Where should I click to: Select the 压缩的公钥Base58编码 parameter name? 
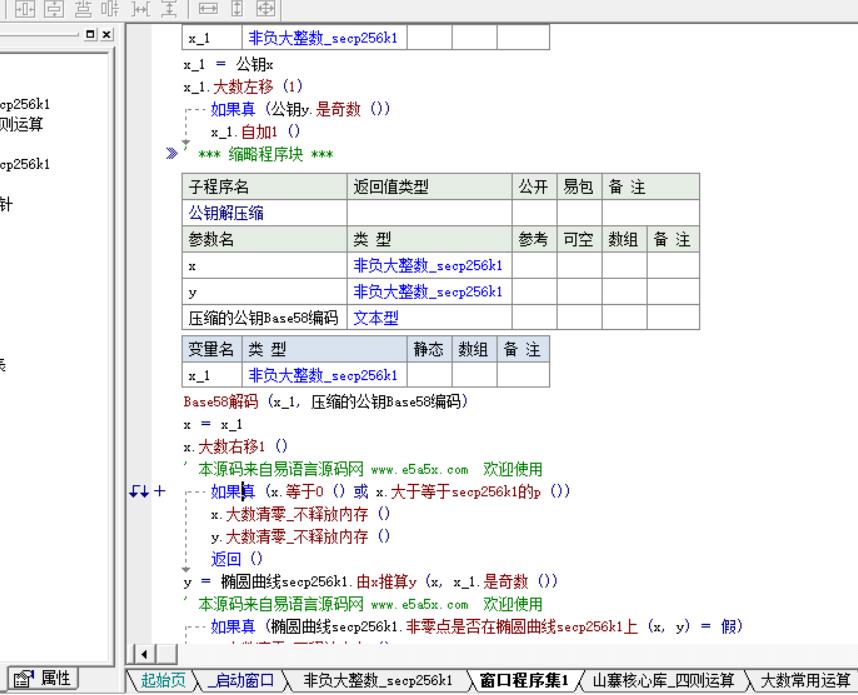(x=263, y=317)
